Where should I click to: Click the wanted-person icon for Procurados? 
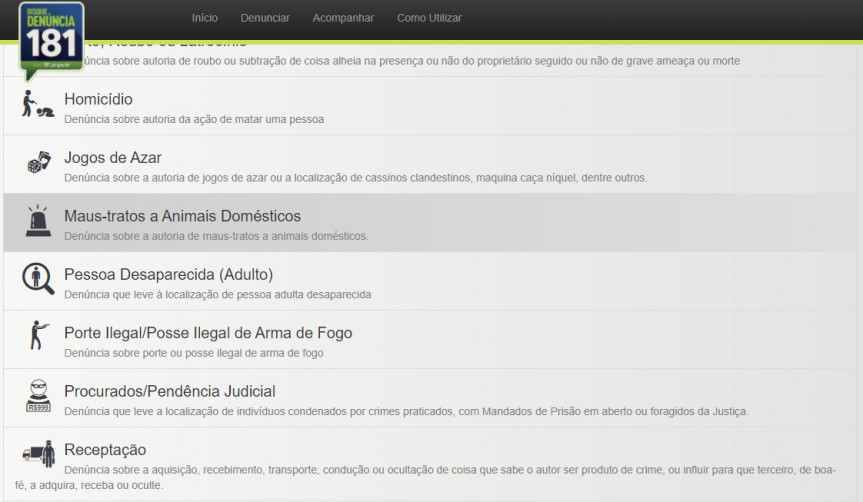[x=38, y=396]
